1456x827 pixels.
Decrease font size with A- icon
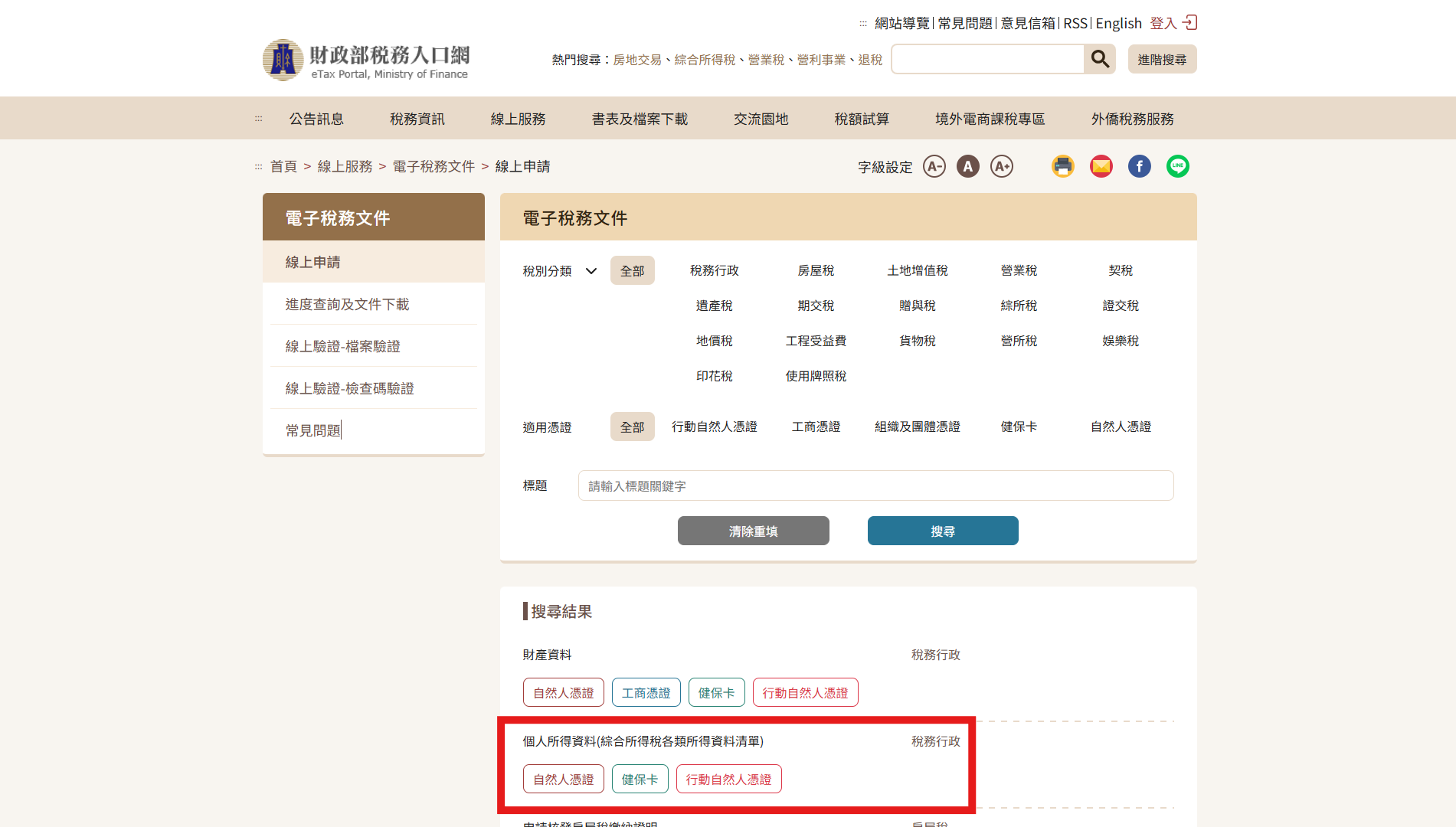934,166
